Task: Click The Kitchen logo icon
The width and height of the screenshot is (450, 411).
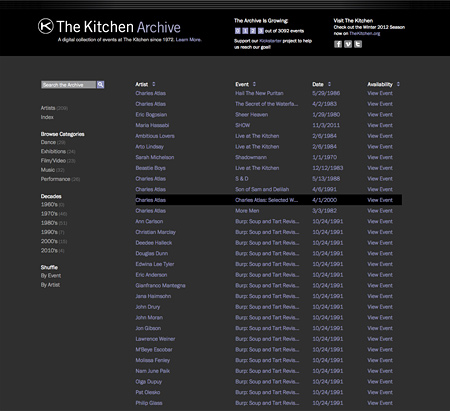Action: (46, 26)
